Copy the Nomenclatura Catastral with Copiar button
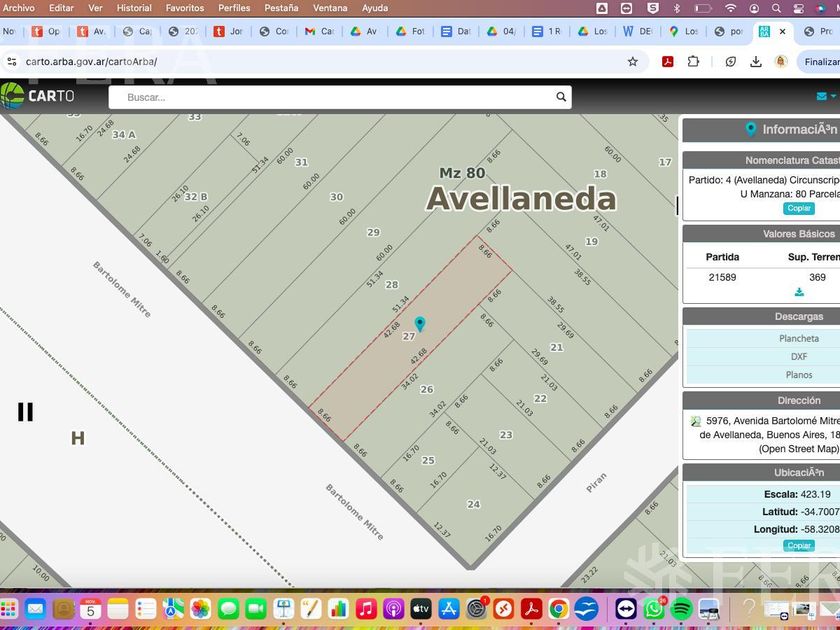The height and width of the screenshot is (630, 840). tap(799, 209)
